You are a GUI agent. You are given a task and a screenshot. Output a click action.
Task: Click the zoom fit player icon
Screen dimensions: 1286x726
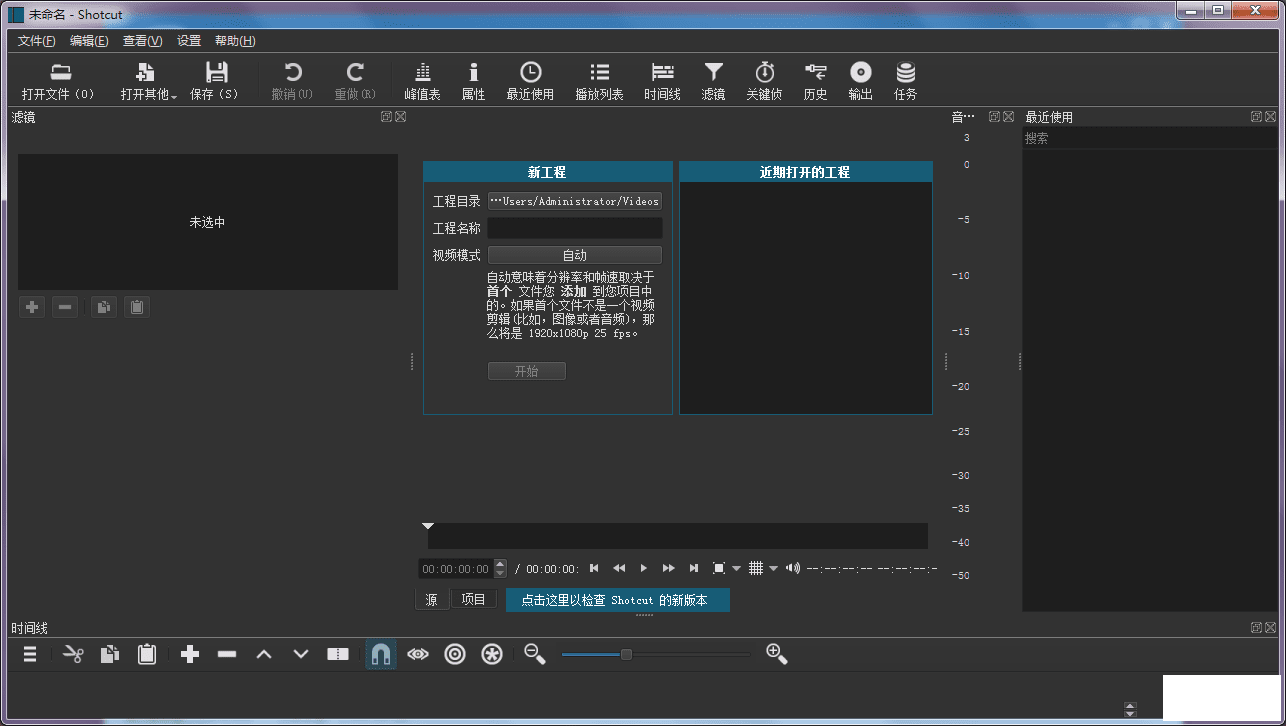click(719, 568)
